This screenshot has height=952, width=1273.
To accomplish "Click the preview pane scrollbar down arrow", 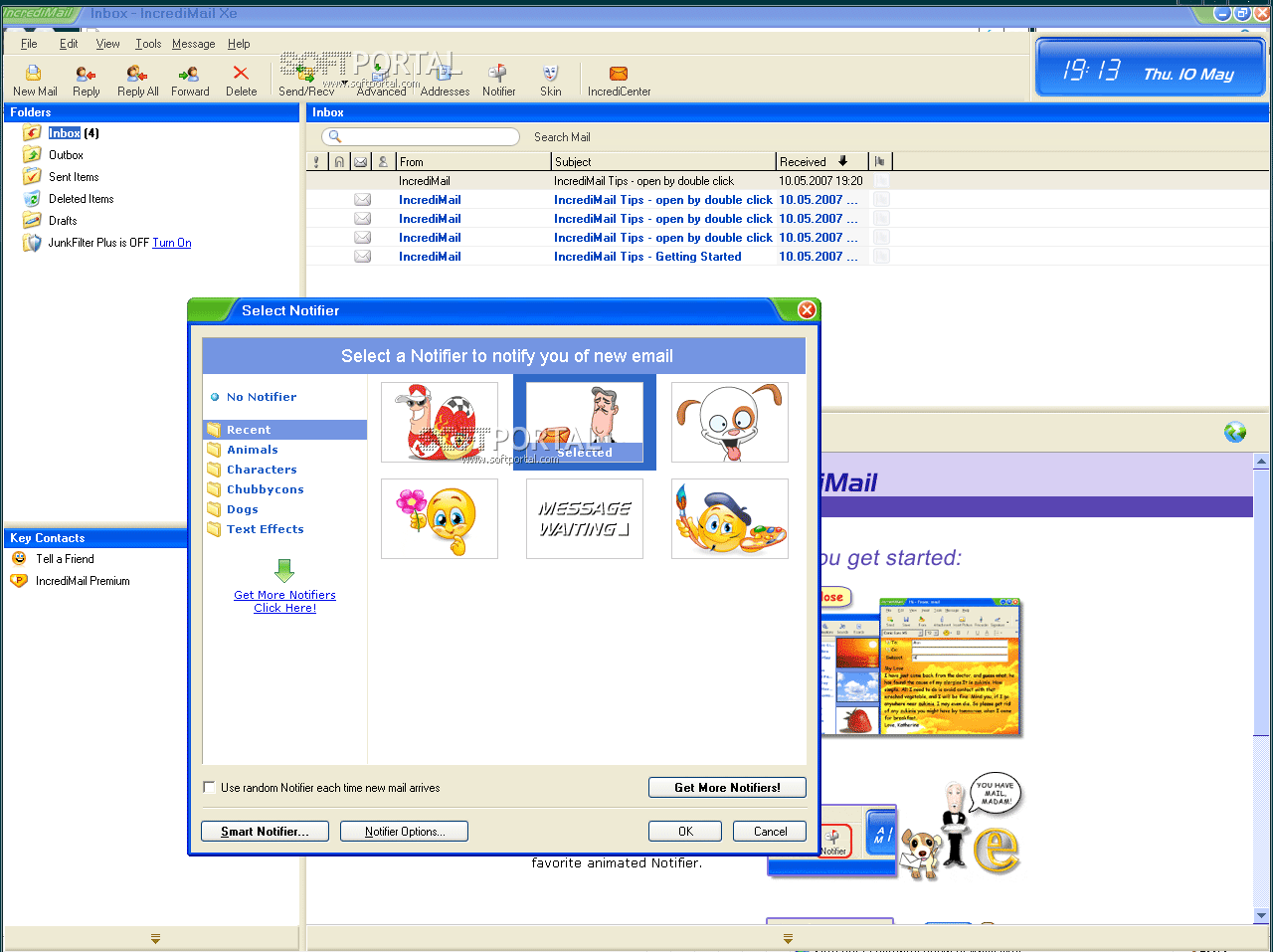I will click(x=1261, y=915).
